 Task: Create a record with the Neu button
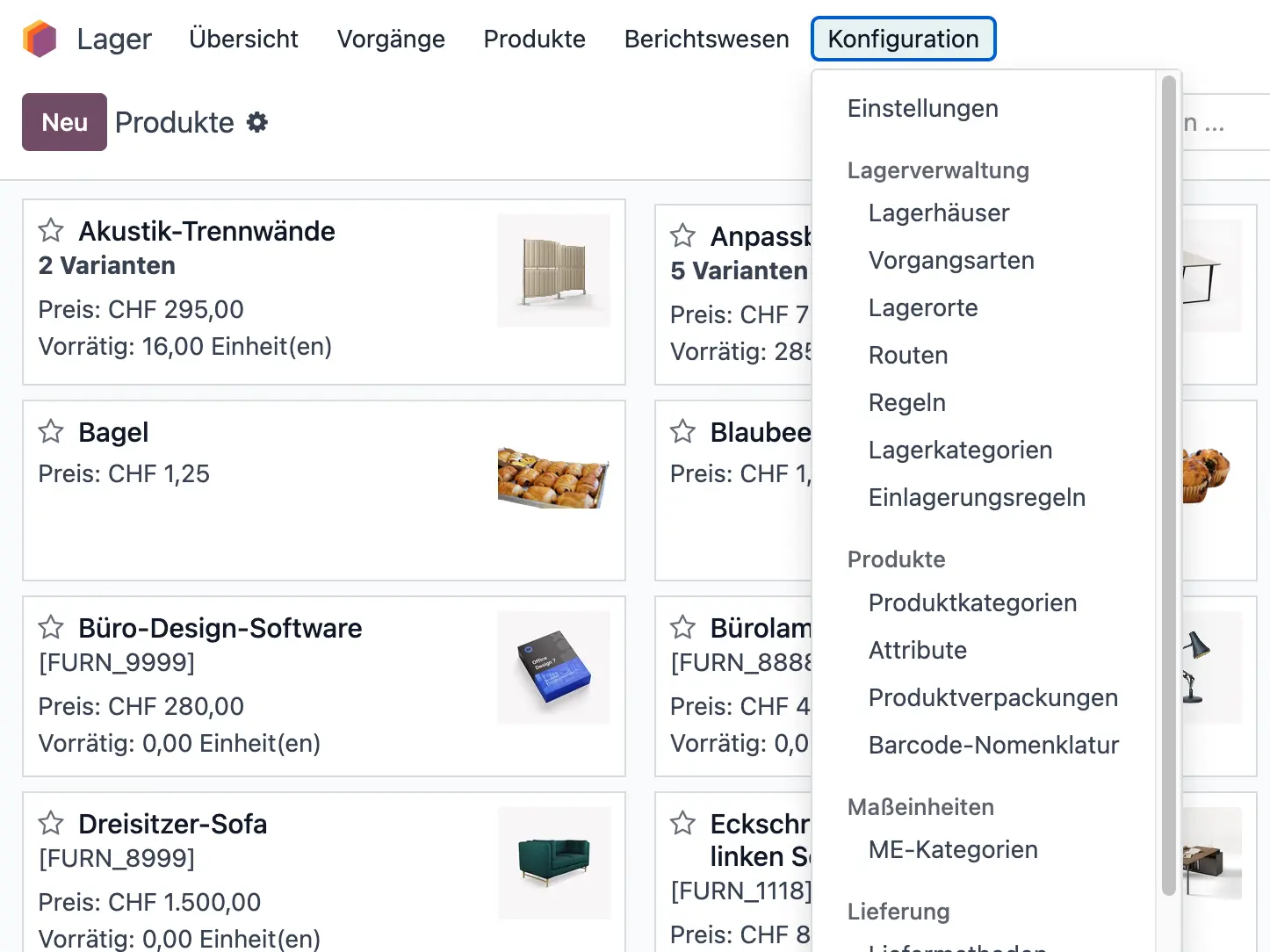(x=64, y=122)
